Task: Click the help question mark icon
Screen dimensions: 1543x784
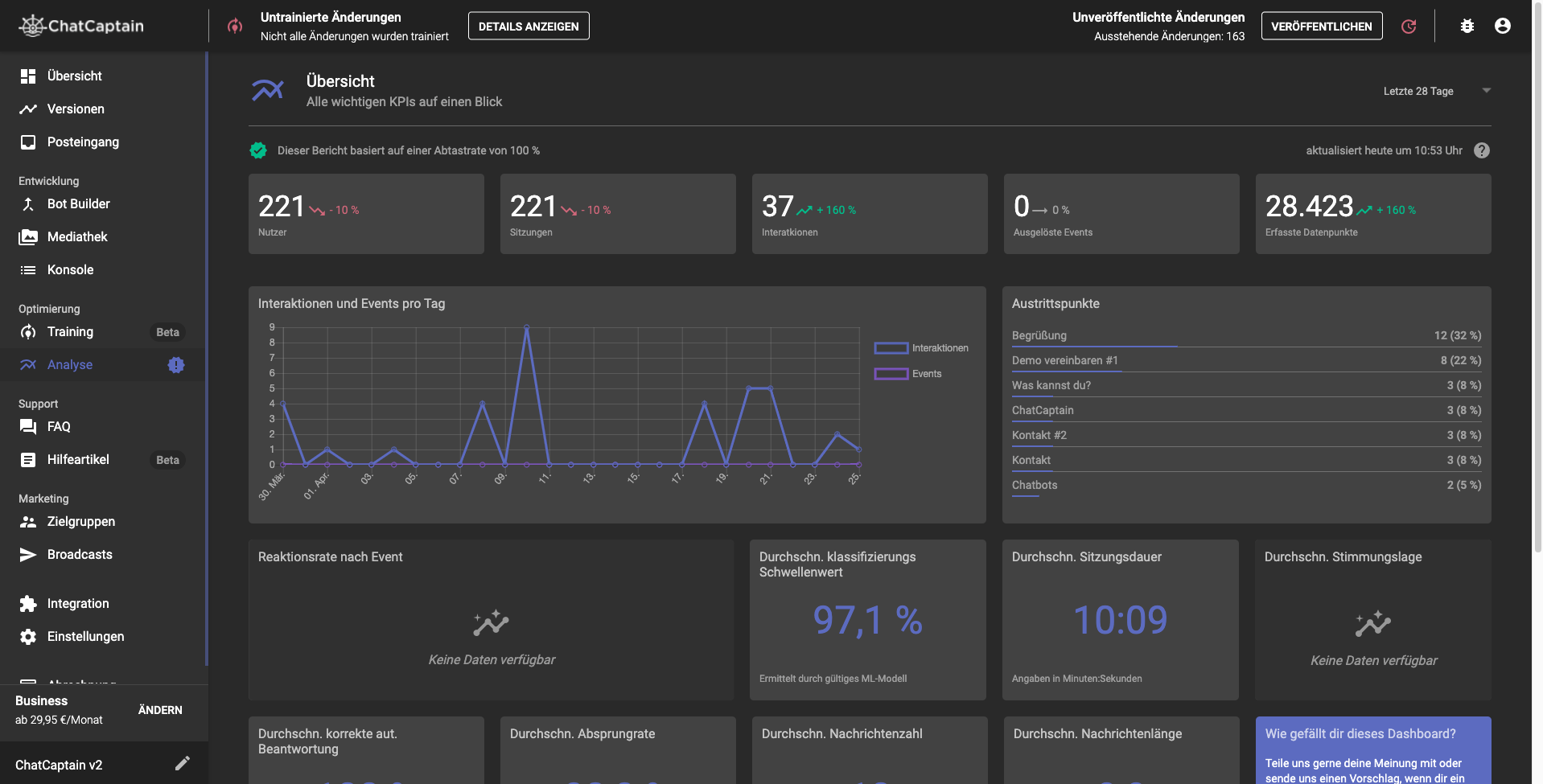Action: click(1481, 150)
